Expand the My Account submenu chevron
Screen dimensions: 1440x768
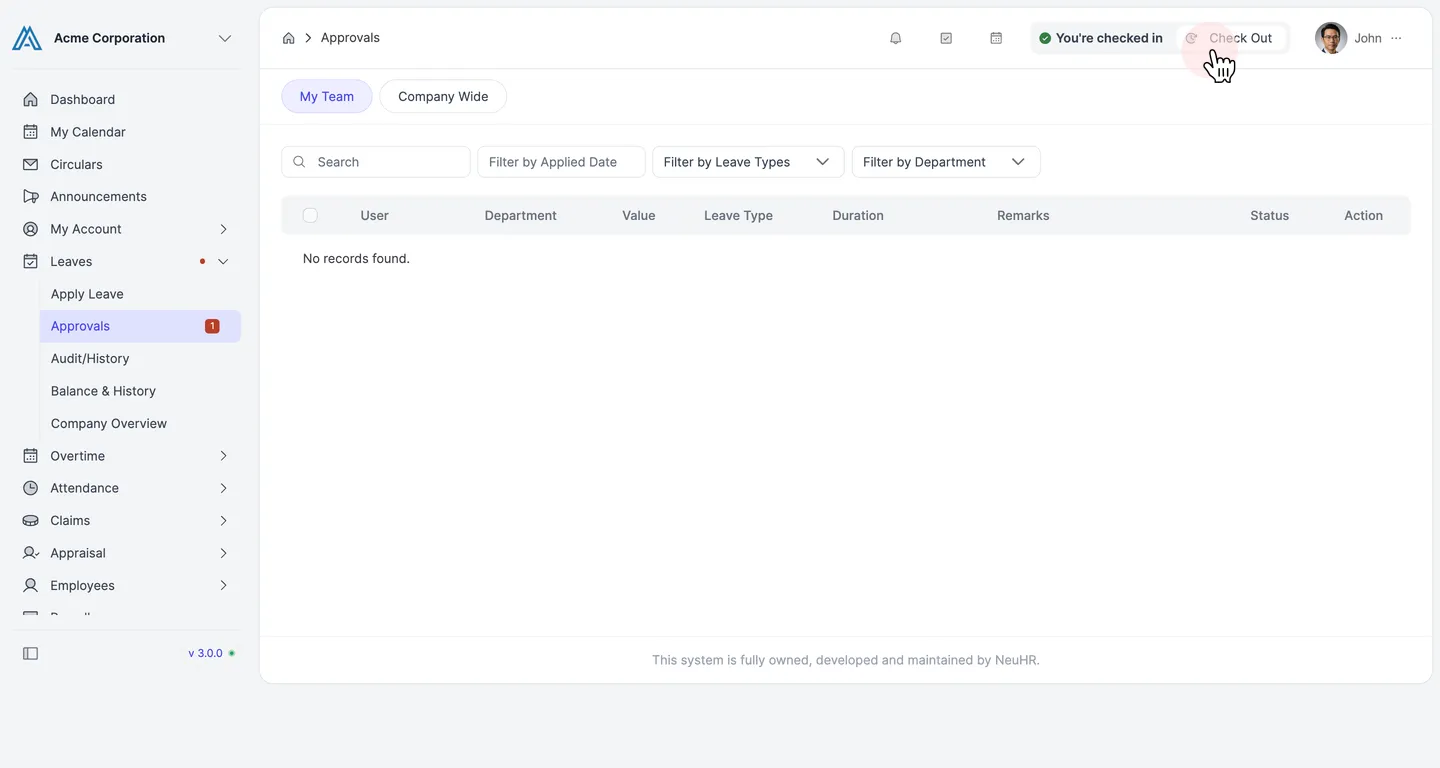pyautogui.click(x=223, y=229)
